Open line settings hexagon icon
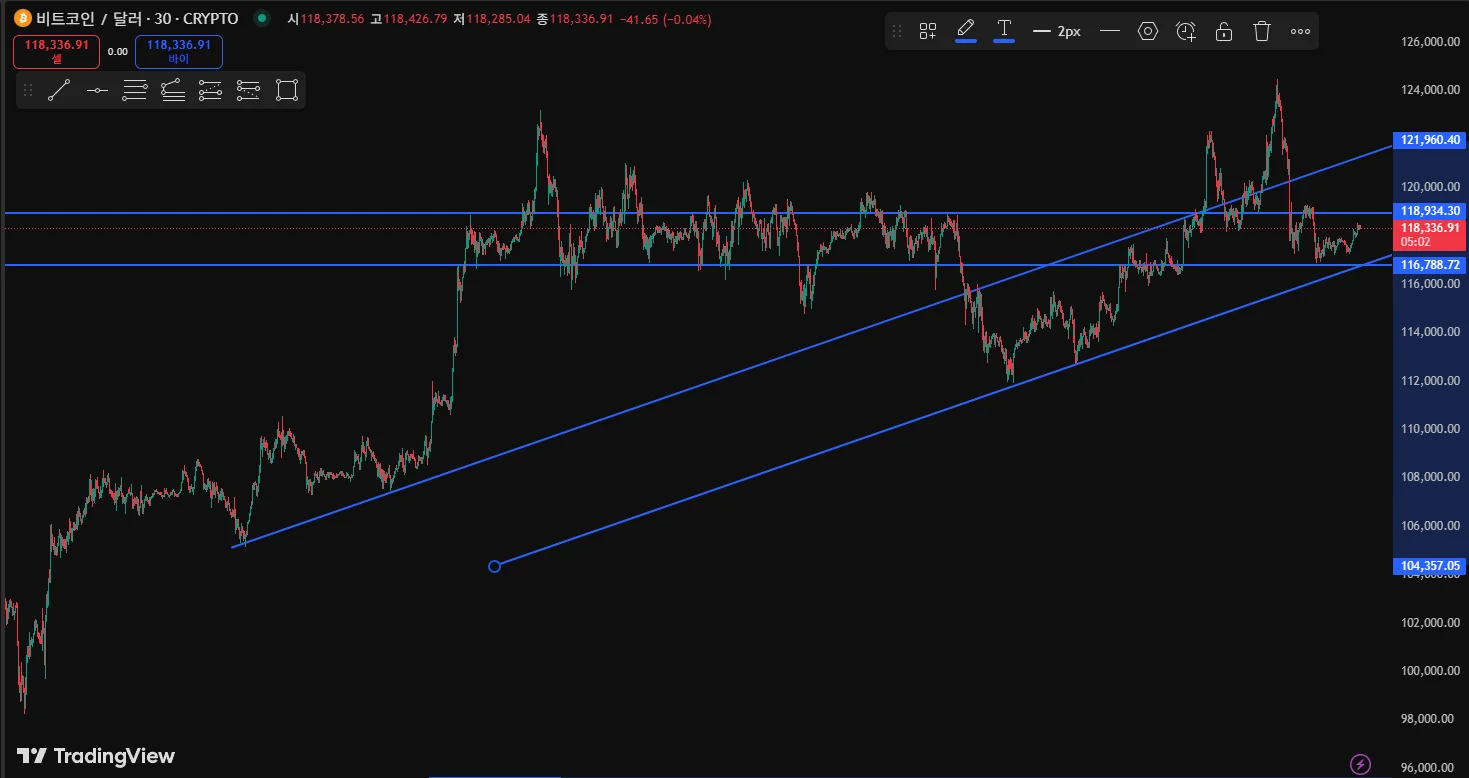This screenshot has width=1469, height=778. (1148, 31)
